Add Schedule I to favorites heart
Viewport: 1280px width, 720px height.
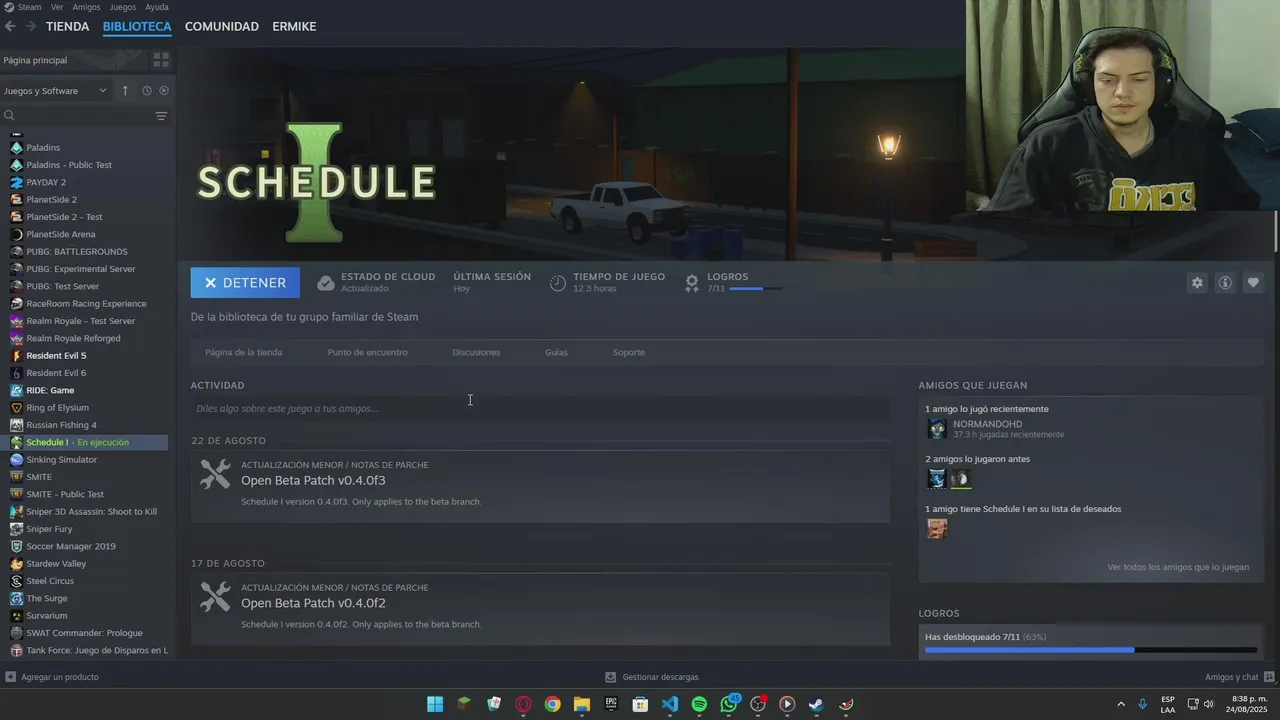pos(1253,283)
